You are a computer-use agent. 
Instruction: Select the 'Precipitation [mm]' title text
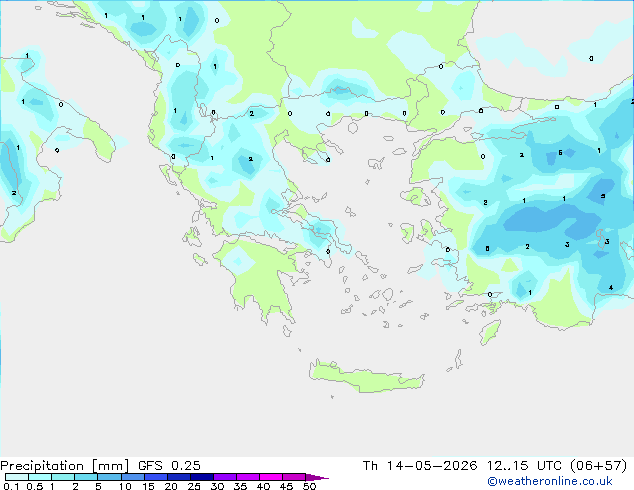click(65, 466)
